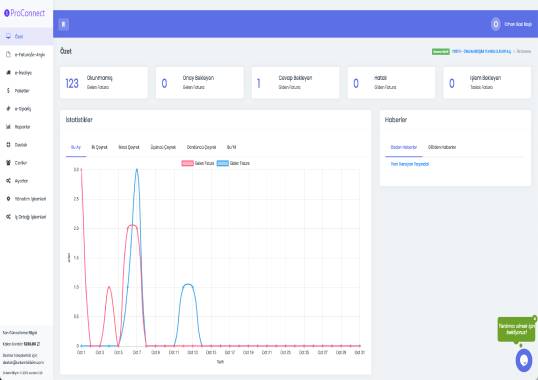Open Raporlar bar chart icon
538x380 pixels.
(x=9, y=127)
